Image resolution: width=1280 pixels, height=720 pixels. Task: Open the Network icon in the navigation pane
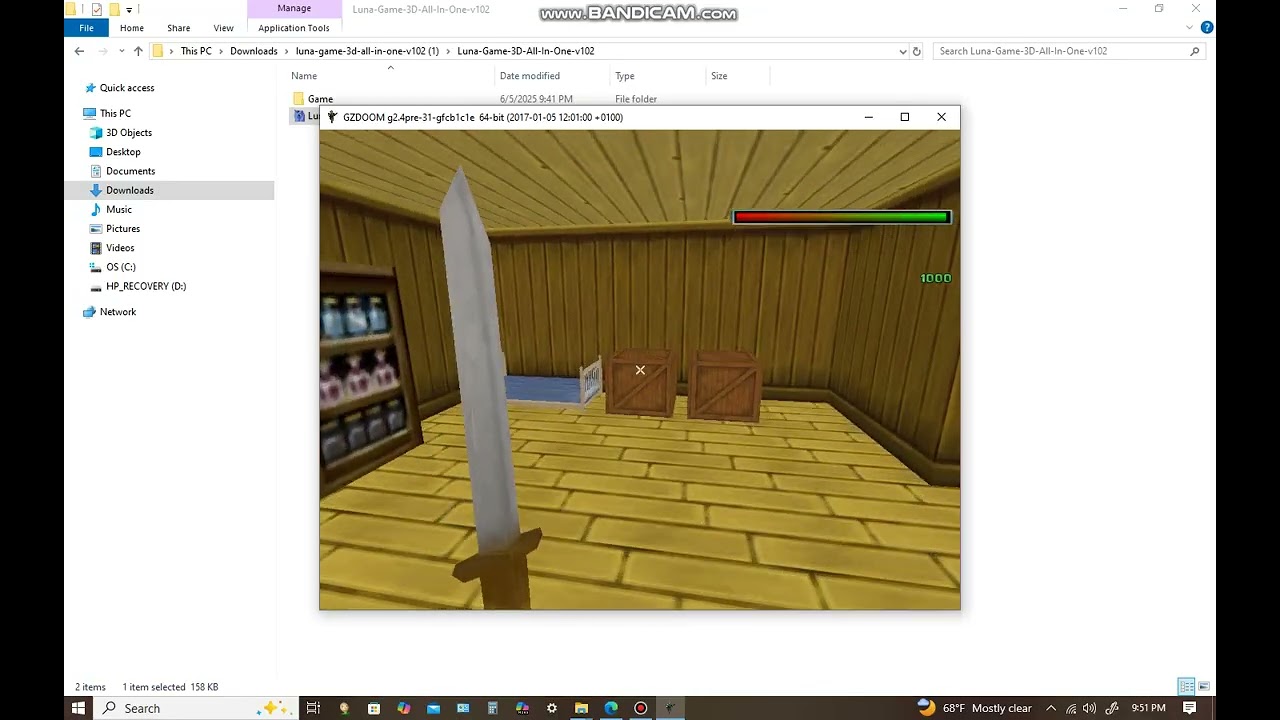pyautogui.click(x=90, y=312)
